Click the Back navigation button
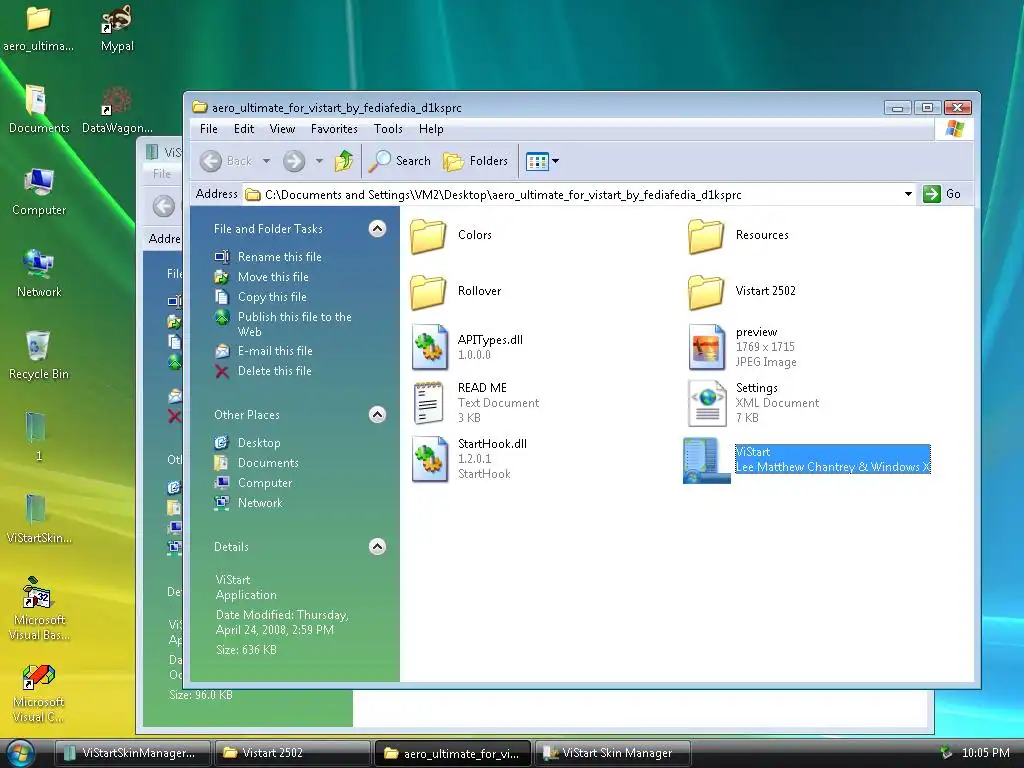Image resolution: width=1024 pixels, height=768 pixels. (x=226, y=161)
